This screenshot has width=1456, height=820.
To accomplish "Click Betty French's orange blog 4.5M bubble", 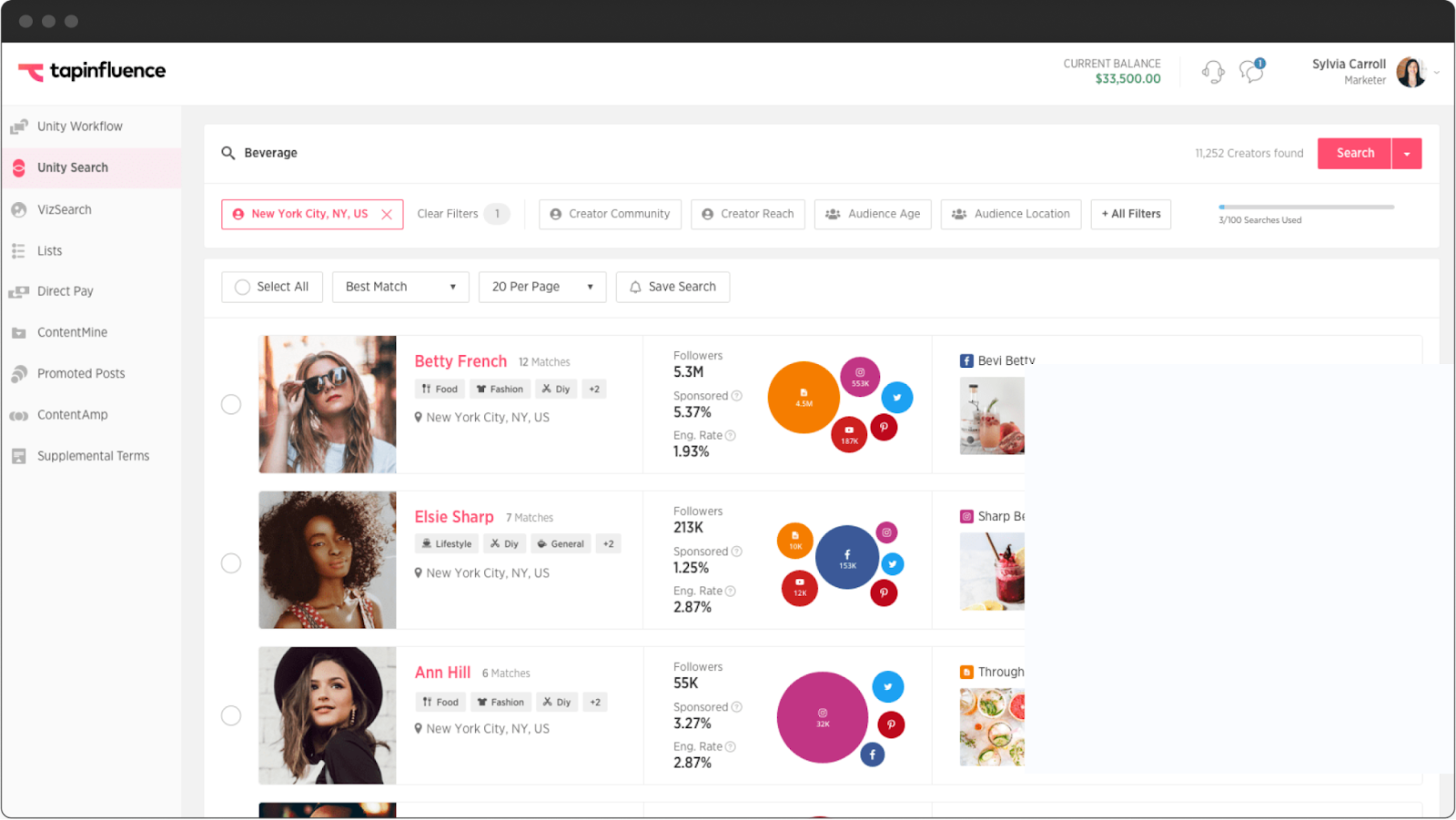I will pos(804,398).
